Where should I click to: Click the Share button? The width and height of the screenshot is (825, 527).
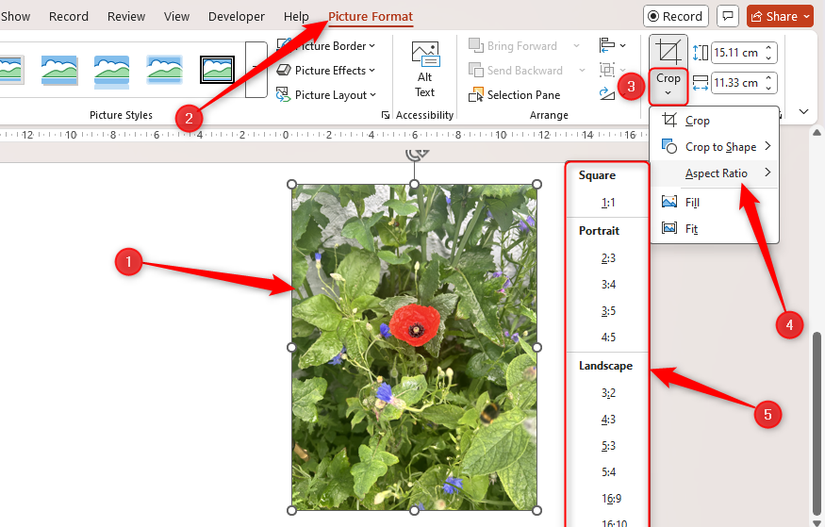point(780,16)
